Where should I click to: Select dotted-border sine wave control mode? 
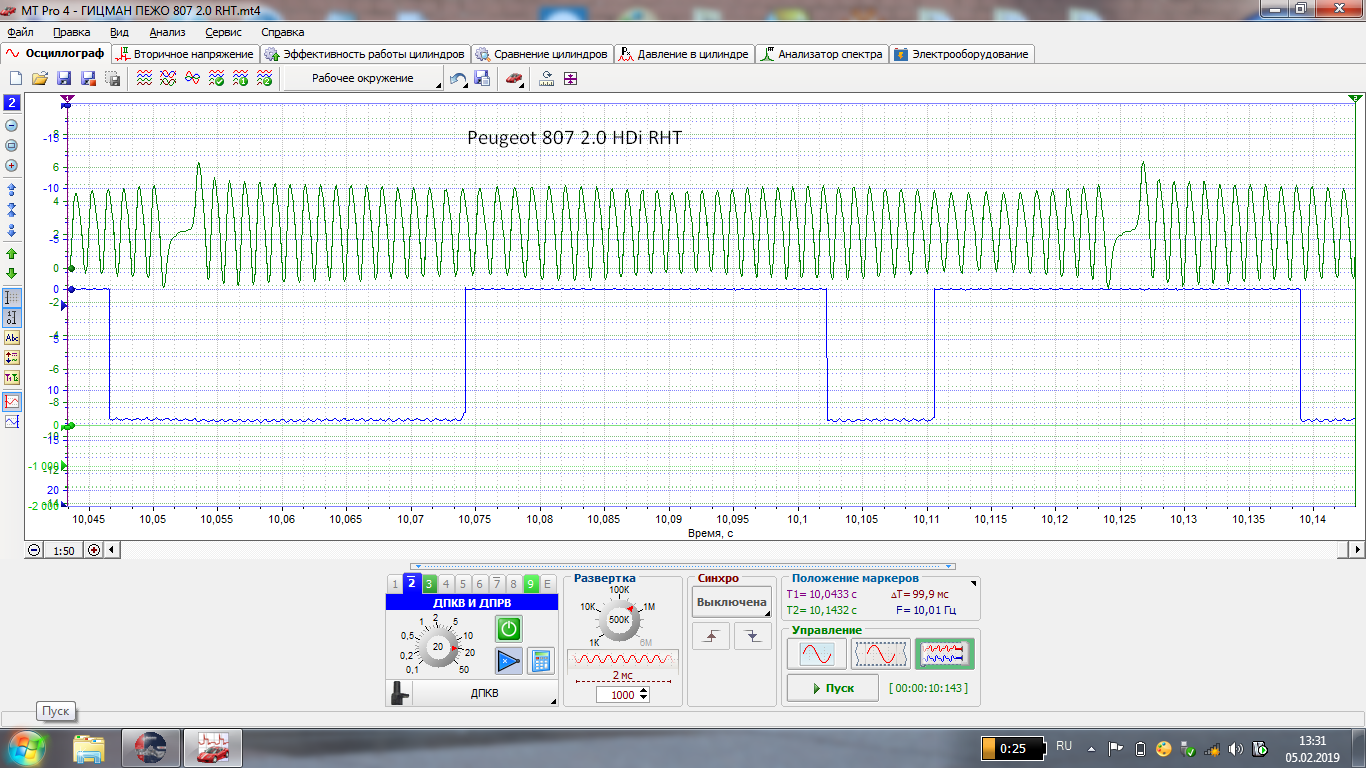(881, 654)
